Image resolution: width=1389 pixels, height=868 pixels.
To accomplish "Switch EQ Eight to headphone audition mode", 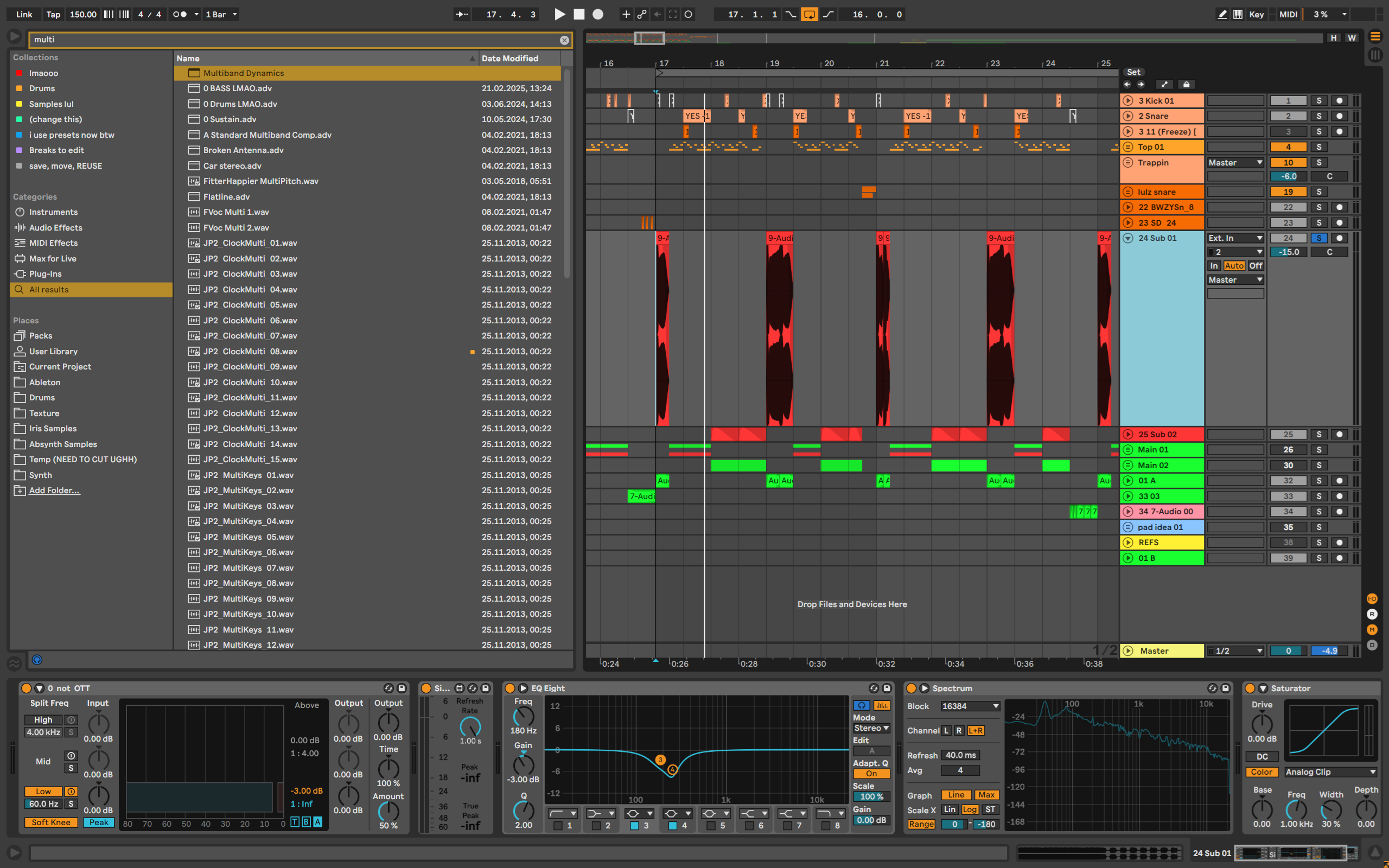I will (861, 706).
